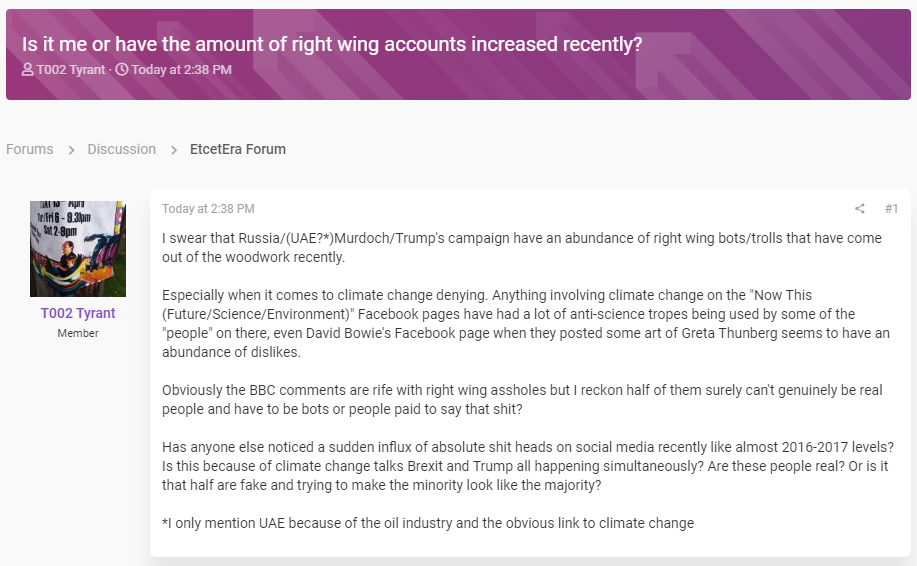Visit the purple T002 Tyrant username link
The width and height of the screenshot is (917, 566).
click(x=78, y=313)
